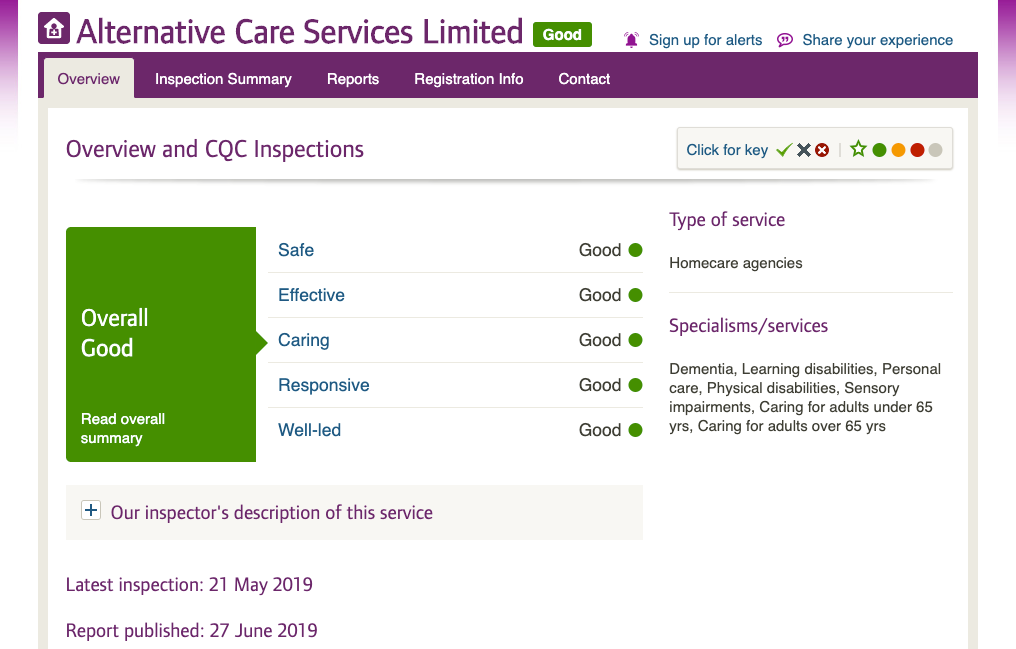Click the green star outstanding icon
Image resolution: width=1016 pixels, height=649 pixels.
859,149
